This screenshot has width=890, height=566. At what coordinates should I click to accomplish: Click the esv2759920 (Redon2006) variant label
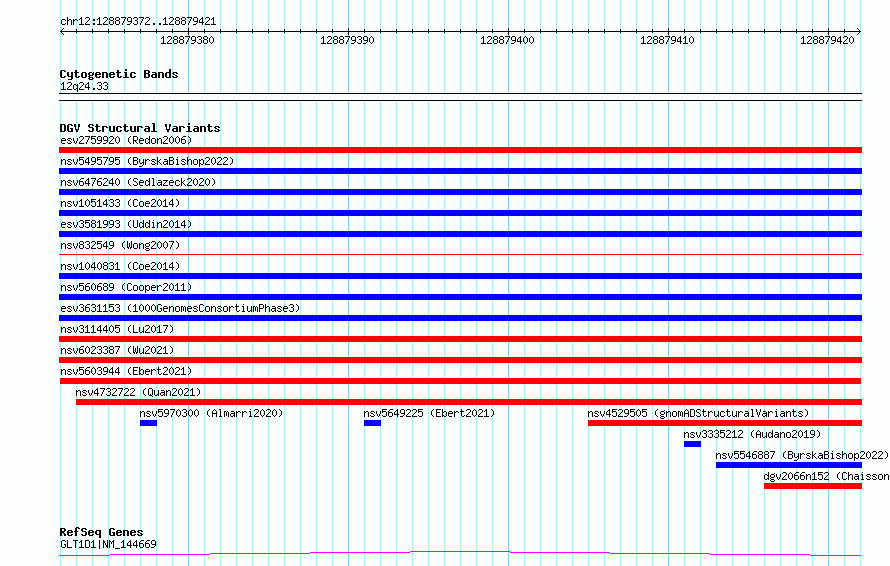126,140
